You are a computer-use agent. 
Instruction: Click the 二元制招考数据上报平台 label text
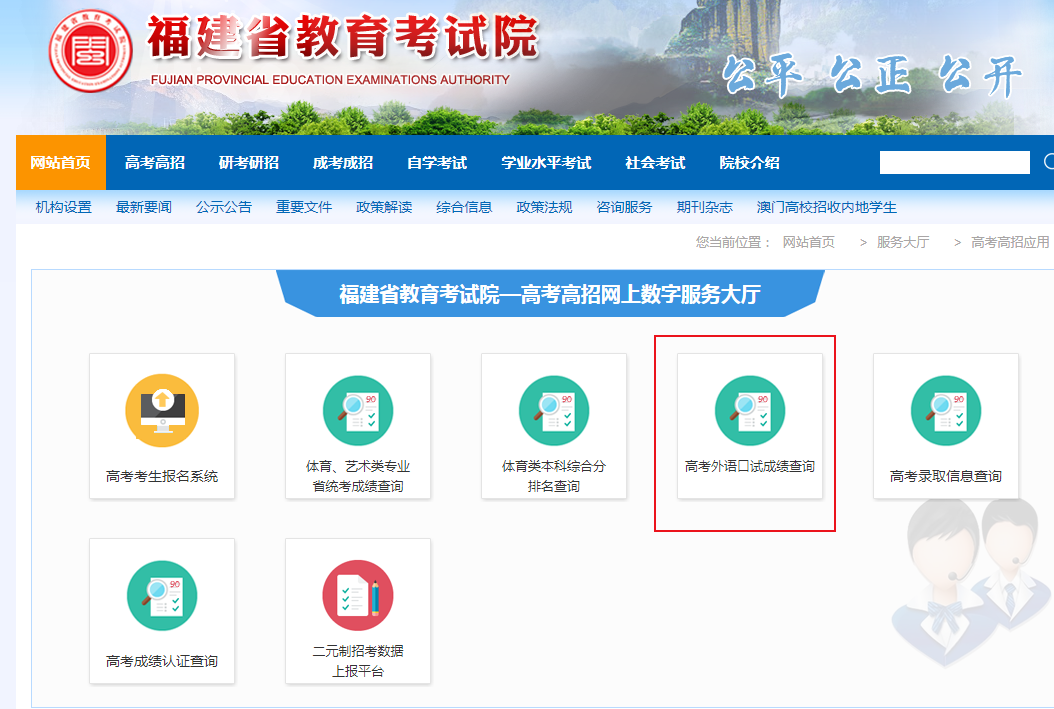[x=358, y=661]
